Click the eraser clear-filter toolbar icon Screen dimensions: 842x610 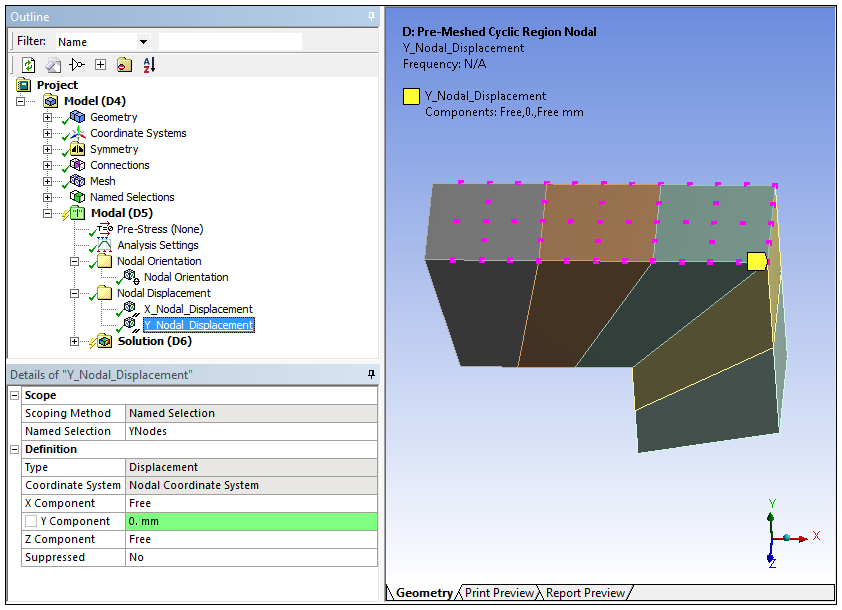click(x=52, y=65)
